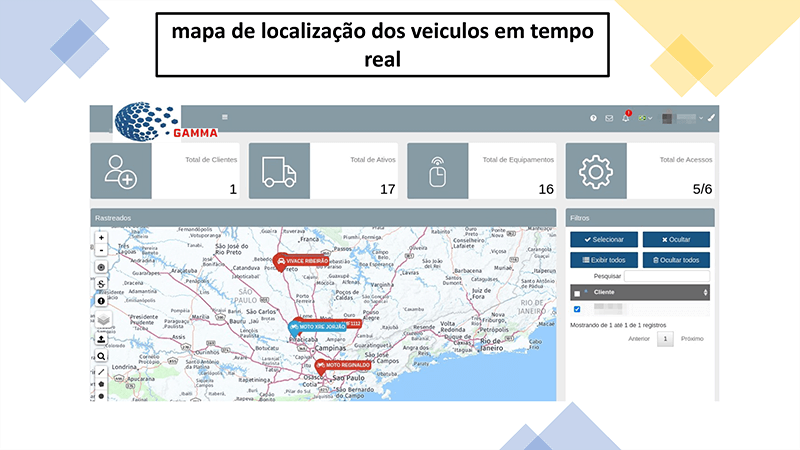Open the messages envelope icon
Screen dimensions: 800x450
[609, 118]
